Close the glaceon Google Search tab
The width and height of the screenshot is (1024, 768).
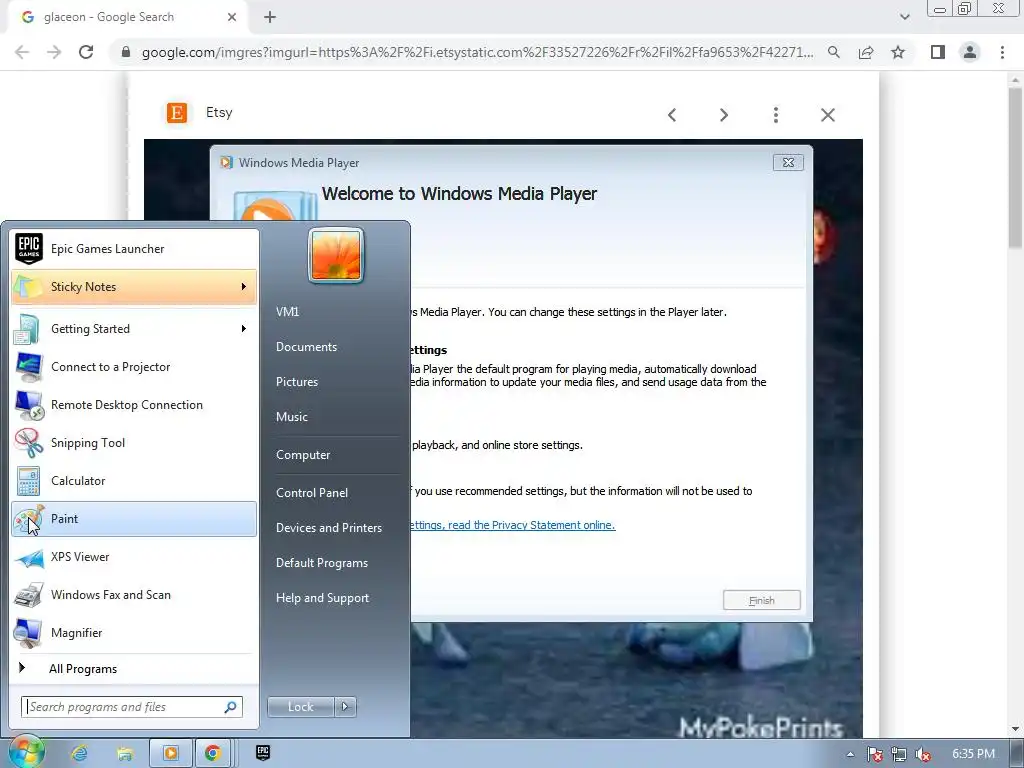tap(232, 17)
